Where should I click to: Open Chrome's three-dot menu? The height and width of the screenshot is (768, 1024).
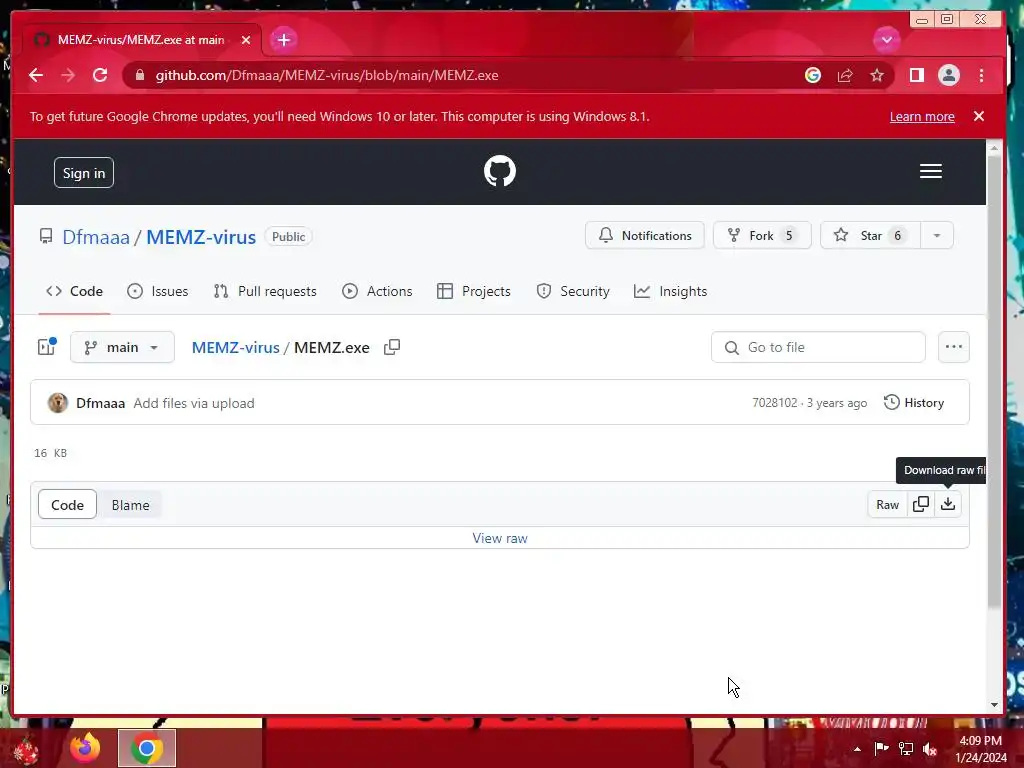982,75
